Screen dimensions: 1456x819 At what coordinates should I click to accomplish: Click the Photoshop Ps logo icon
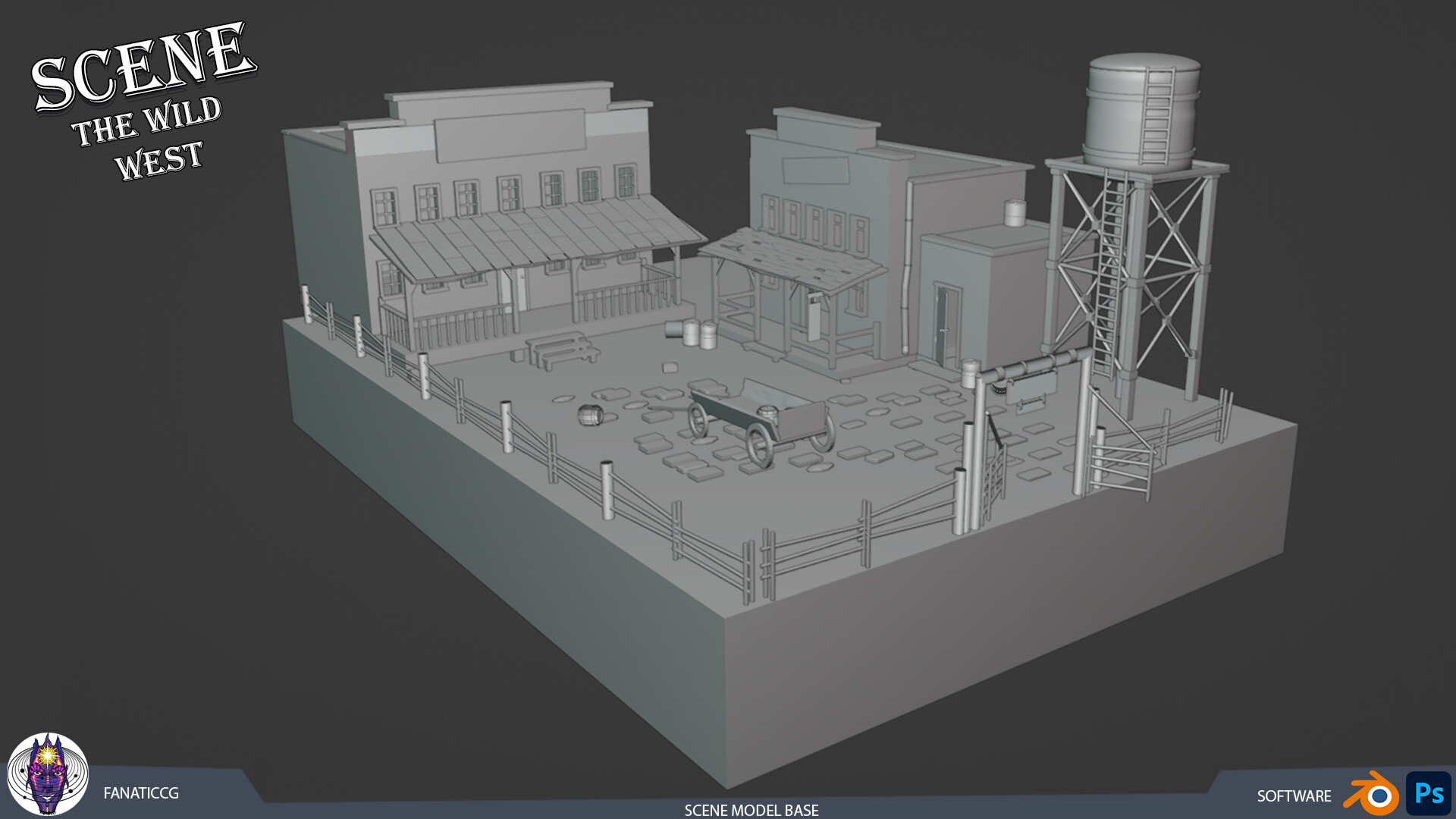point(1429,794)
